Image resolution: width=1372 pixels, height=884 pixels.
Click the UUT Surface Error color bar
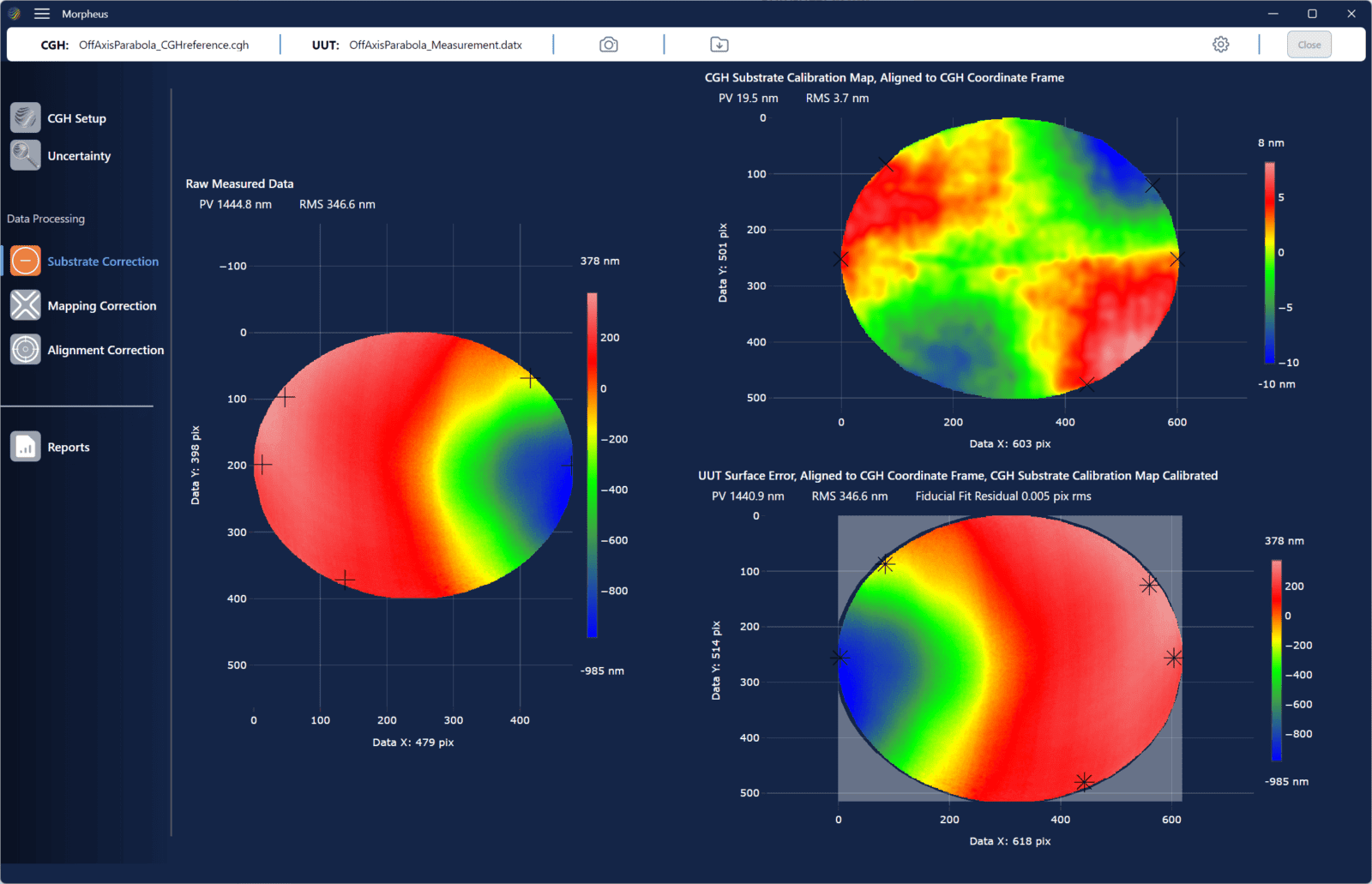coord(1276,660)
